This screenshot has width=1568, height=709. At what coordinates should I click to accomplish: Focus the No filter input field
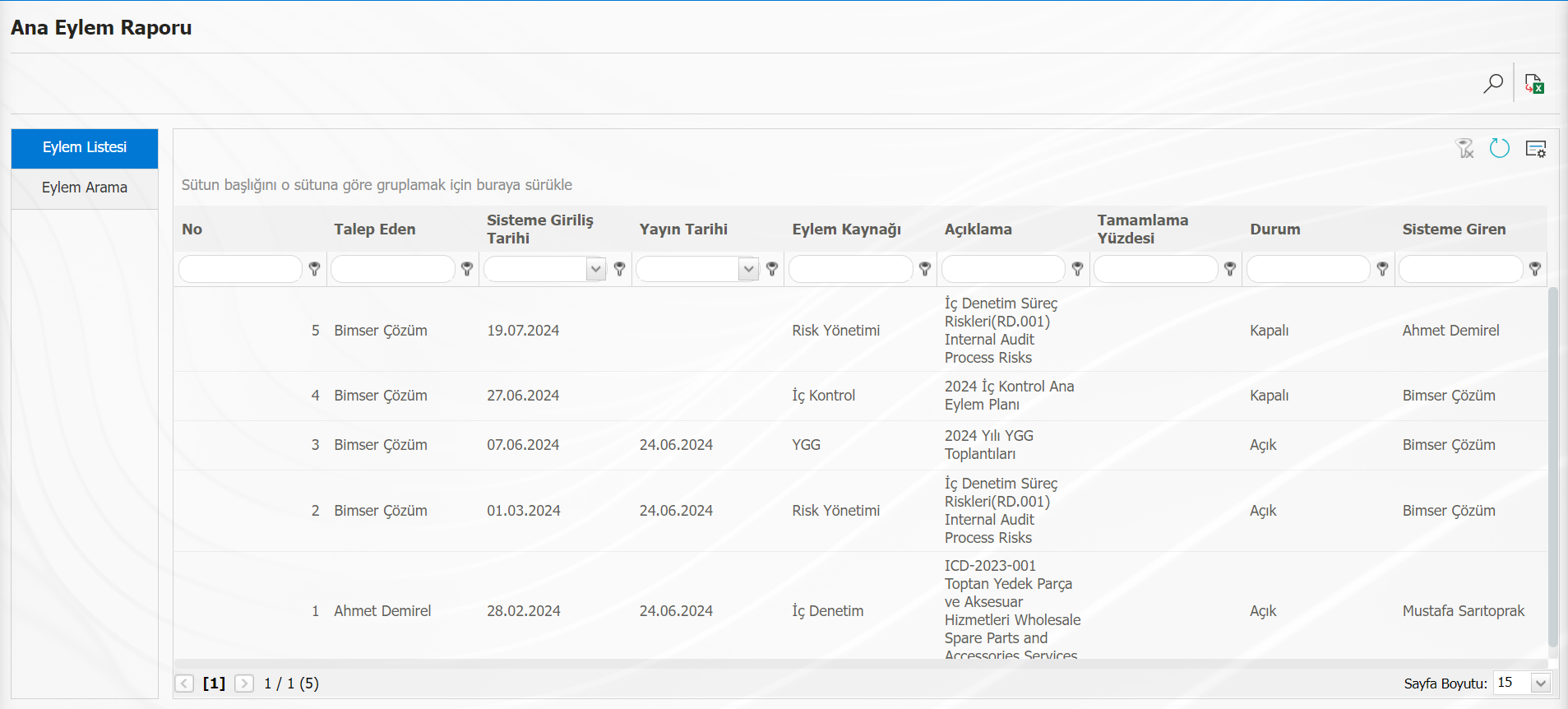tap(240, 269)
